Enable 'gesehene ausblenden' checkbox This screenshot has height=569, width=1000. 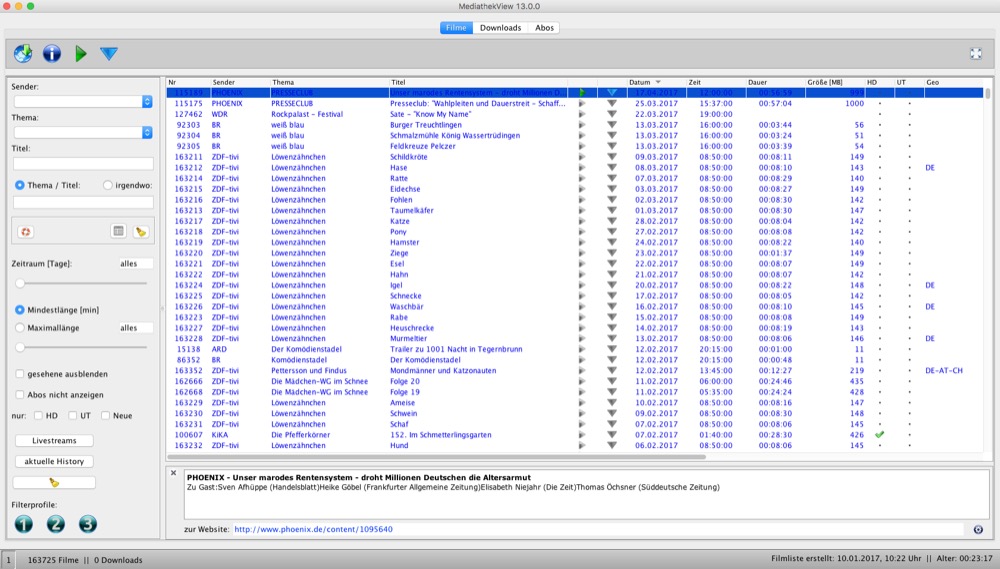20,374
